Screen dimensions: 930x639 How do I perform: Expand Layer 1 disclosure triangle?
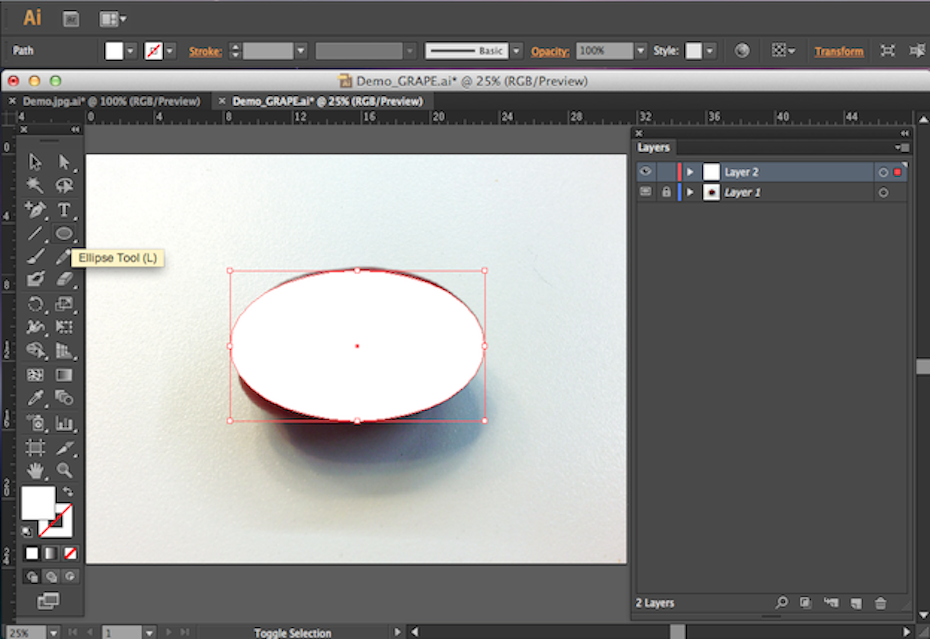pos(690,192)
